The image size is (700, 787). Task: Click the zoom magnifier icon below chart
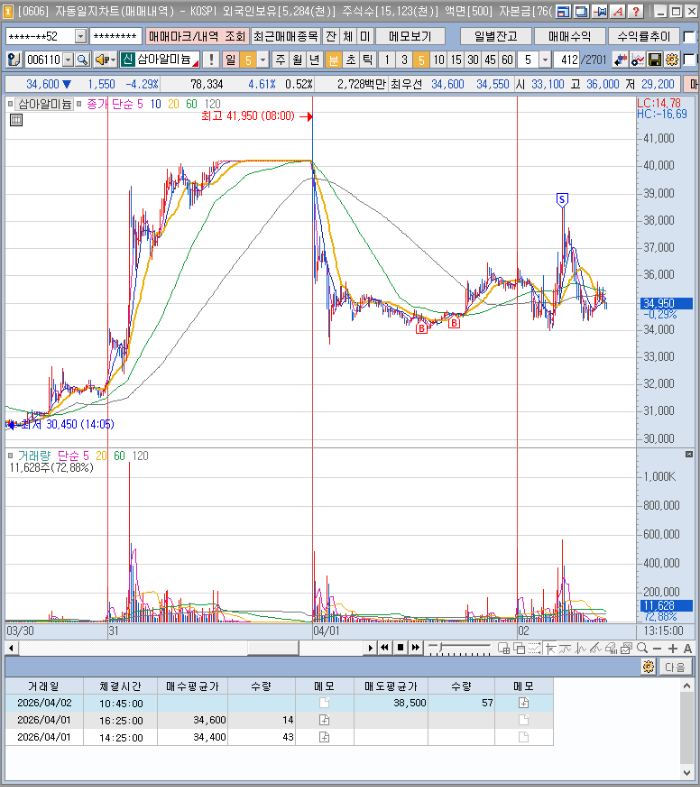642,648
